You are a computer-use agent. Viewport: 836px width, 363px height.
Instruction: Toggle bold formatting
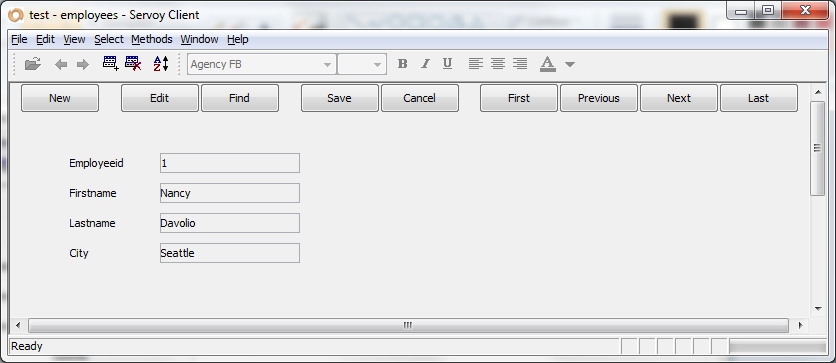(403, 64)
